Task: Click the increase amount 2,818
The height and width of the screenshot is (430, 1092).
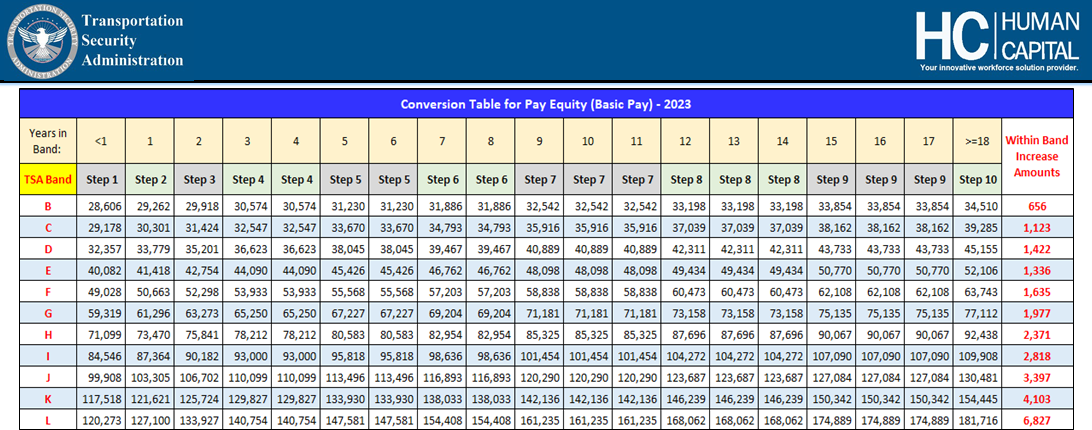Action: pos(1037,356)
